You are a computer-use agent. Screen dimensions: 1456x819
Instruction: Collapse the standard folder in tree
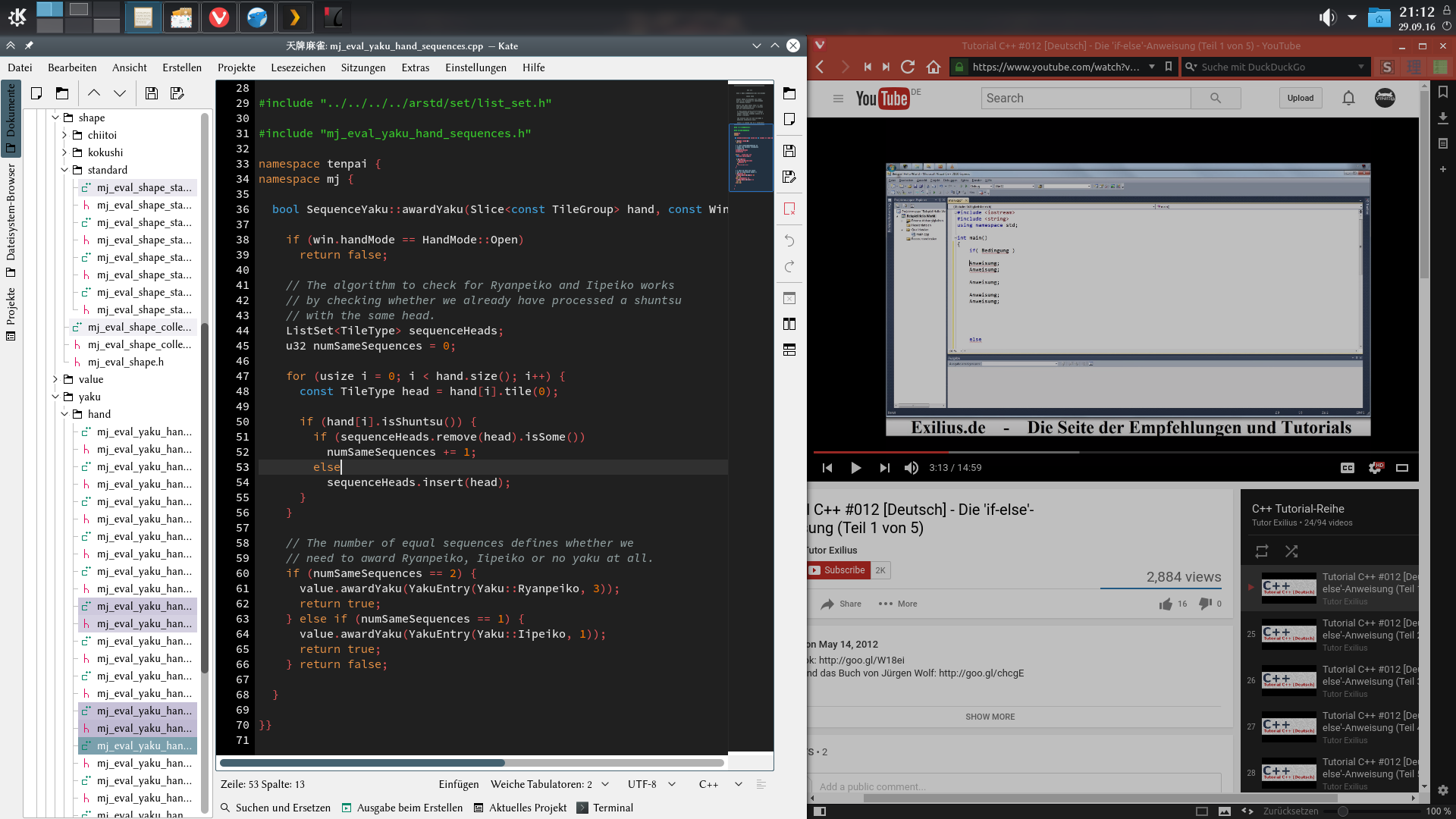coord(64,170)
